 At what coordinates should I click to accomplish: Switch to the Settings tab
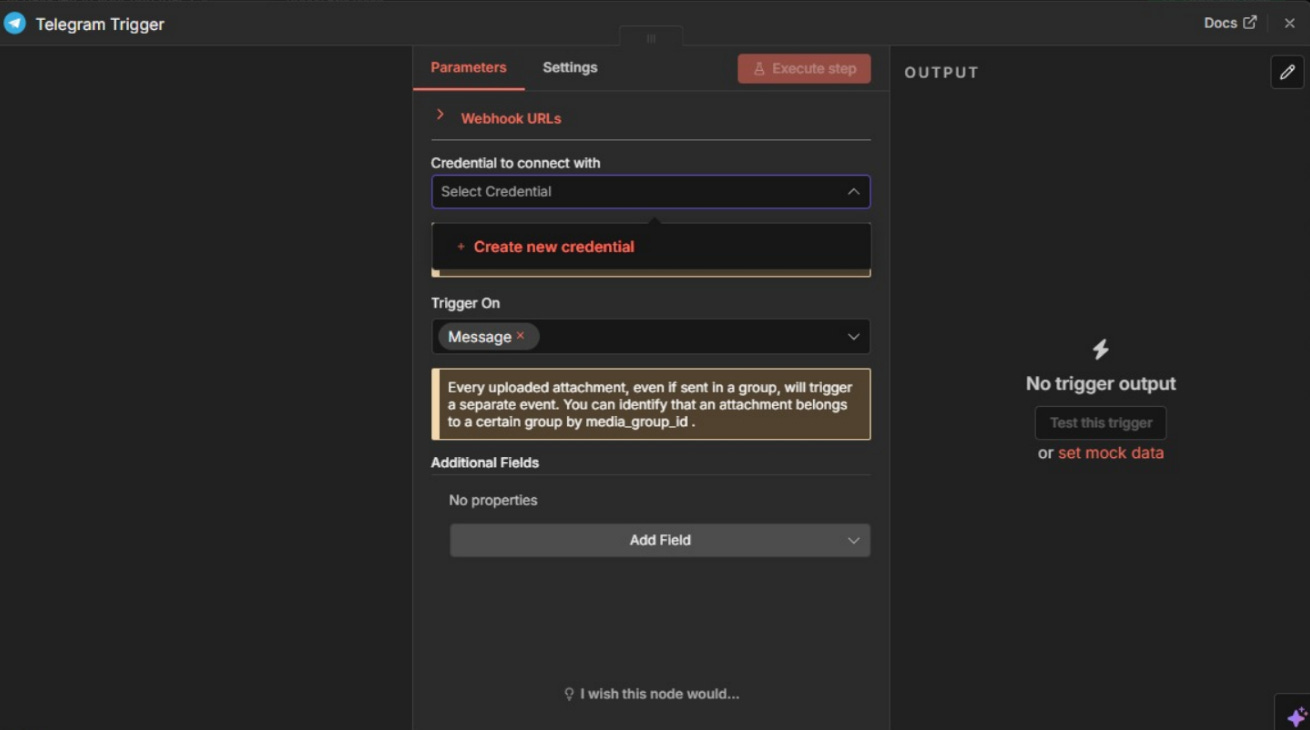(570, 68)
